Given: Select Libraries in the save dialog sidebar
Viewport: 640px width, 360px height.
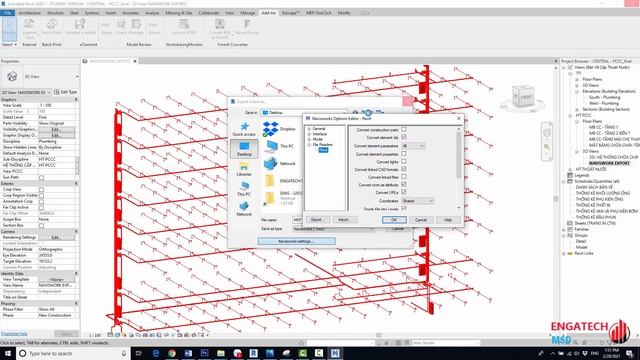Looking at the screenshot, I should coord(244,169).
